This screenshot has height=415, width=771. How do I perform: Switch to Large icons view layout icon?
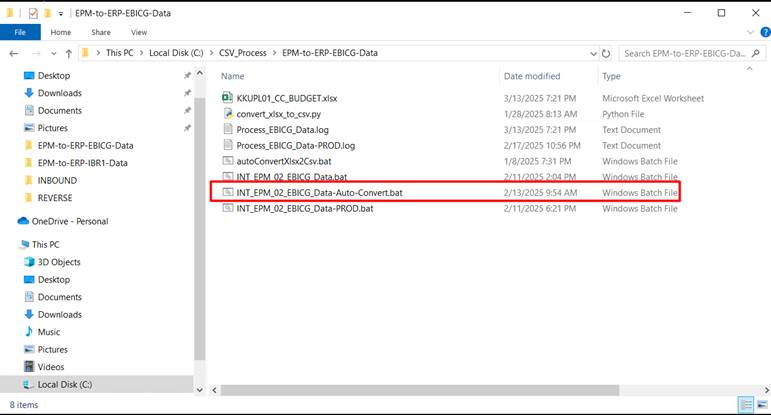(763, 405)
